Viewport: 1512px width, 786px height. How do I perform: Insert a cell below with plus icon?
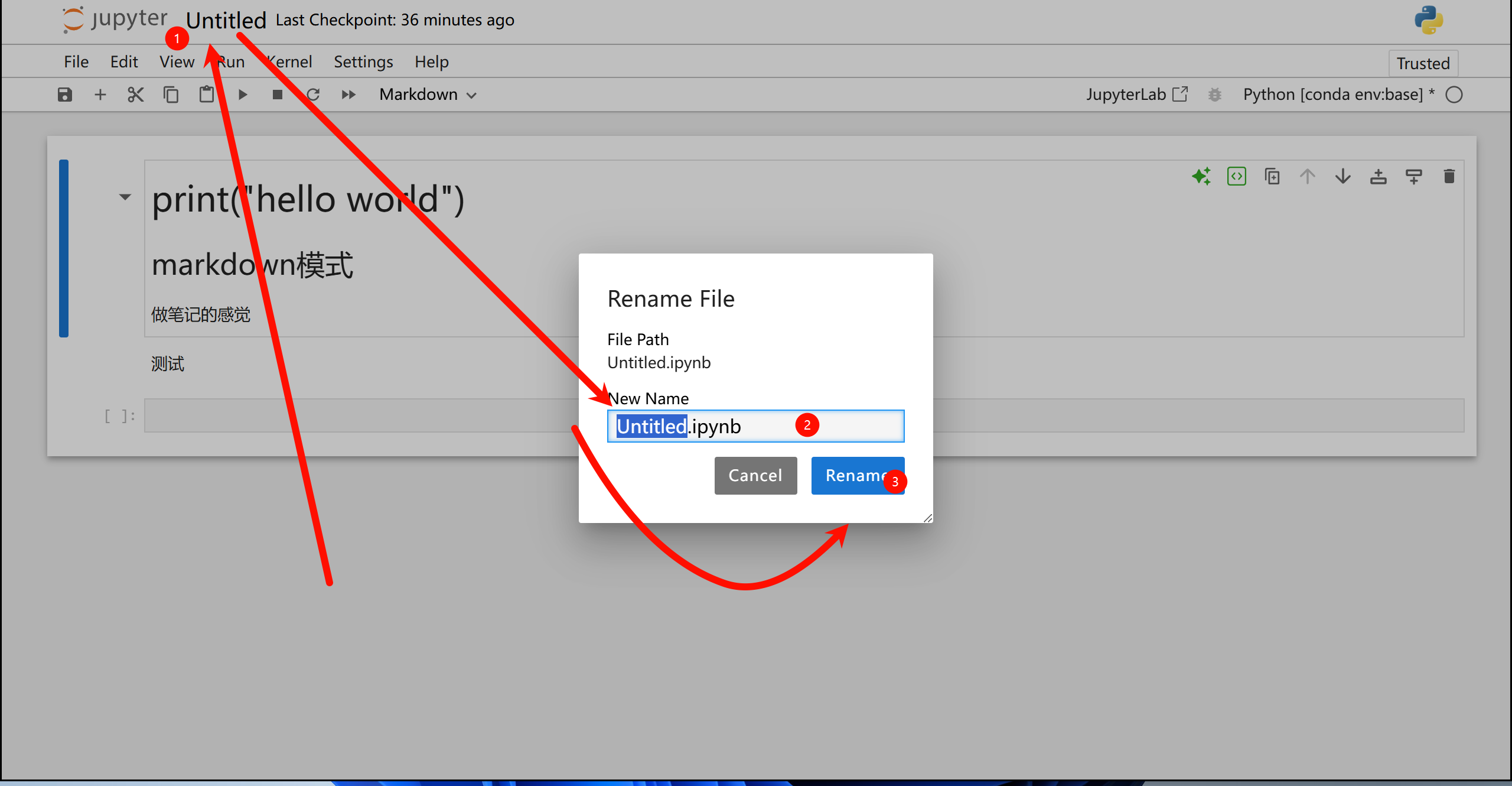tap(100, 95)
